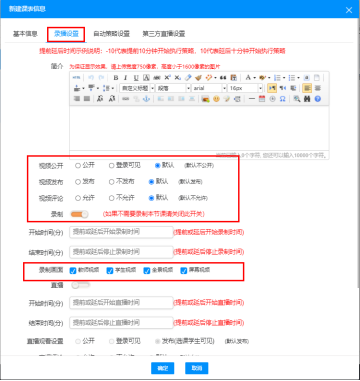This screenshot has width=360, height=381.
Task: Uncheck the 教师视频 checkbox
Action: tap(73, 271)
